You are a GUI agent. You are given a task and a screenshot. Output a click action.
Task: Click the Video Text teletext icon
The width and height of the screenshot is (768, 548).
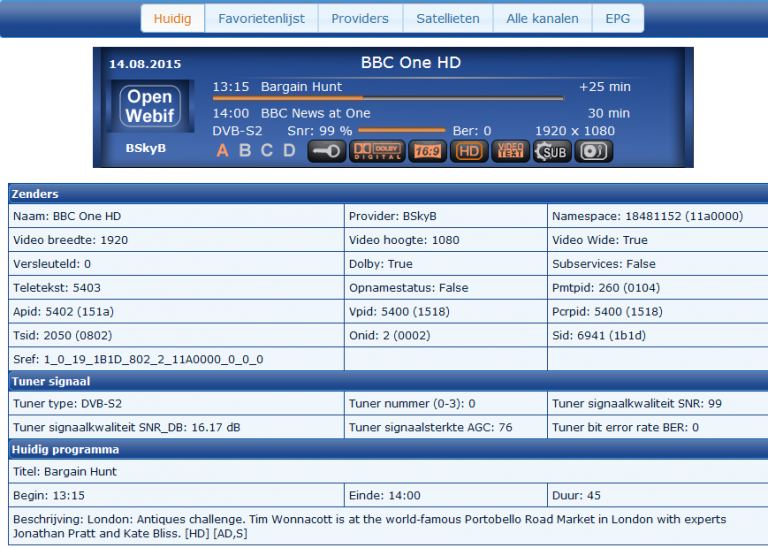pyautogui.click(x=510, y=151)
